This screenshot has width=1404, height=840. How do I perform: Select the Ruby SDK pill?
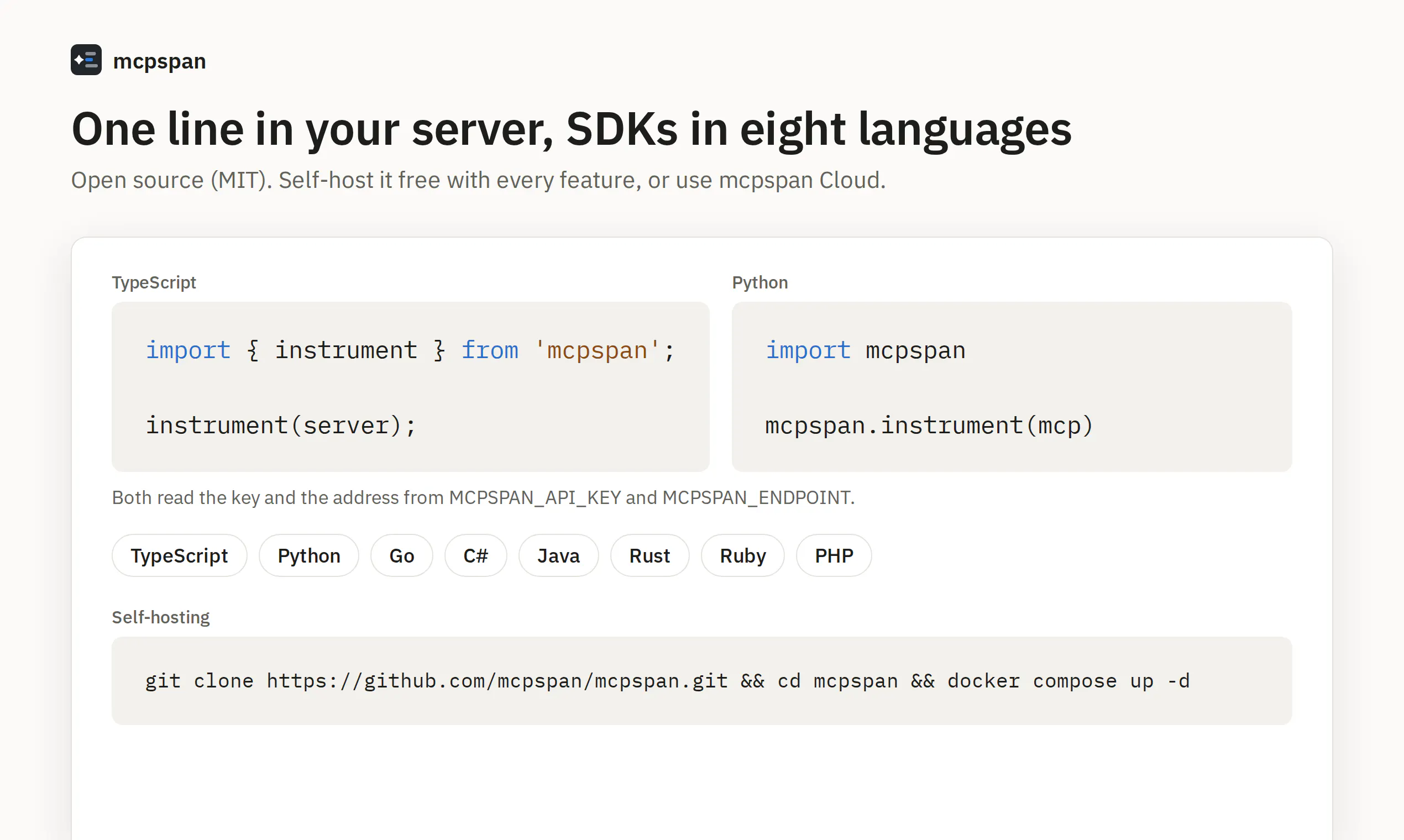coord(743,555)
